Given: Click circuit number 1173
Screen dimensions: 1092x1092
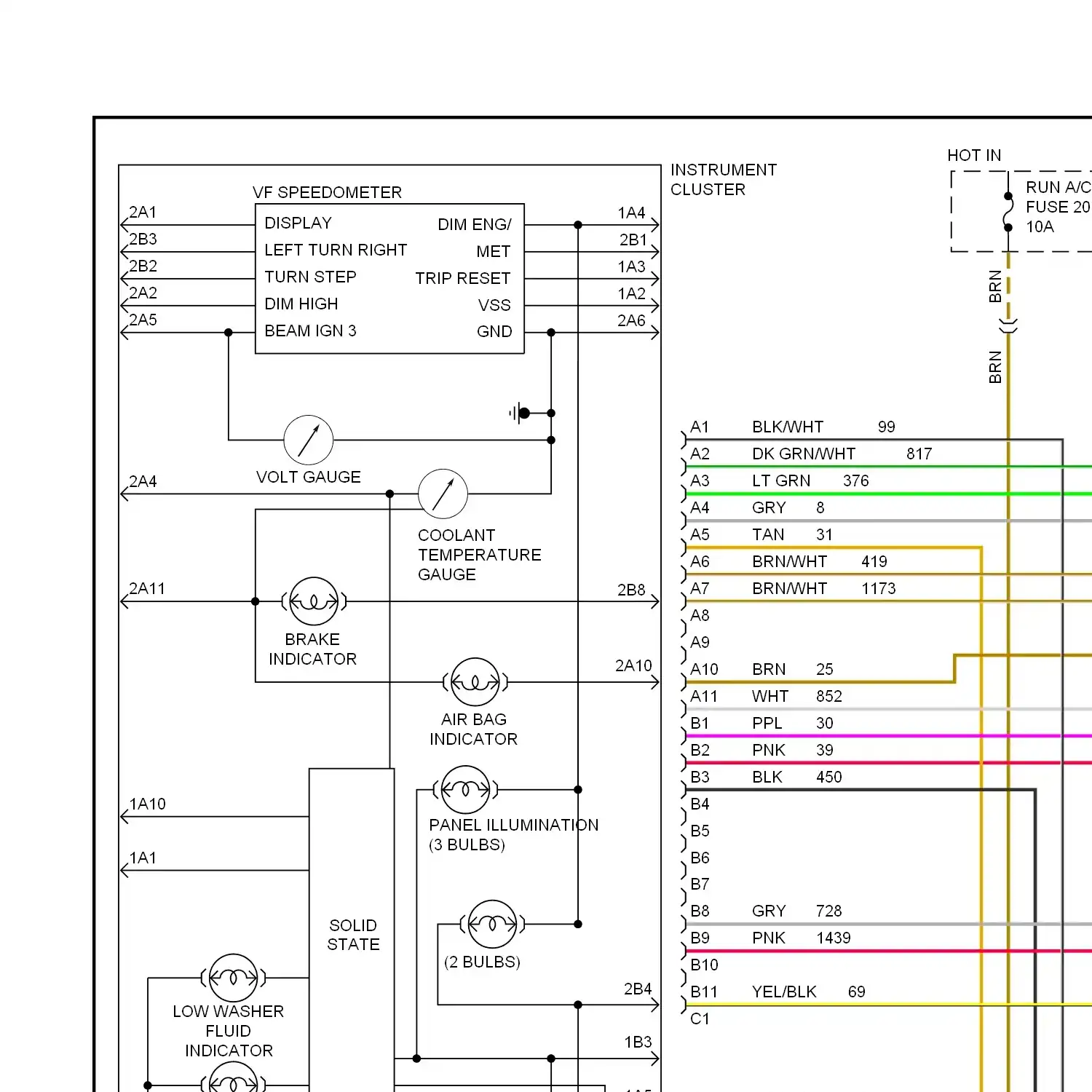Looking at the screenshot, I should pyautogui.click(x=879, y=588).
